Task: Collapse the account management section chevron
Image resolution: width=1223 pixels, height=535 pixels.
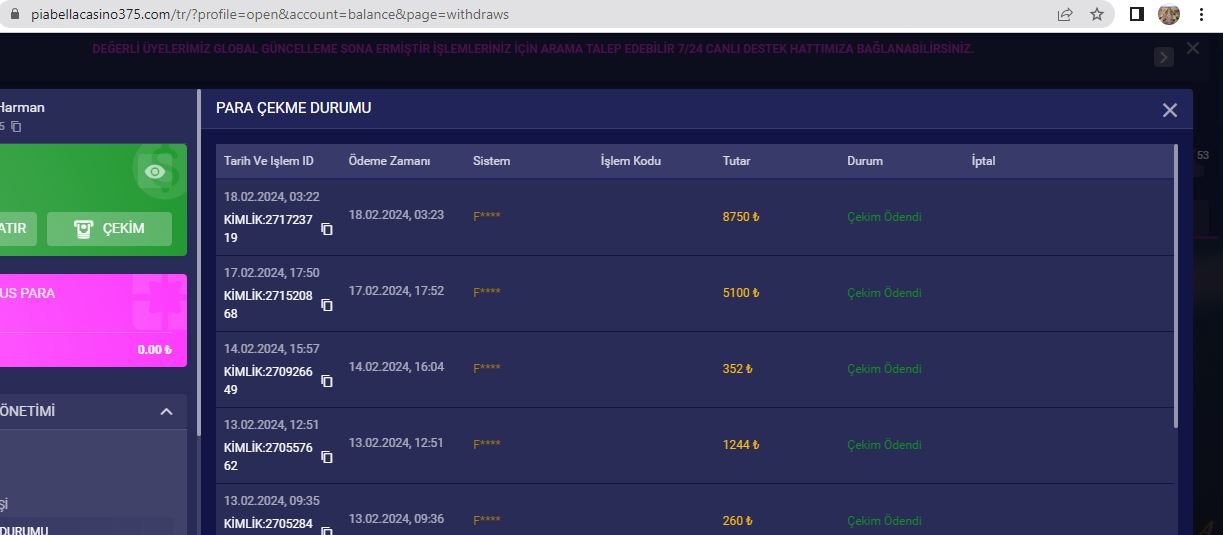Action: click(166, 411)
